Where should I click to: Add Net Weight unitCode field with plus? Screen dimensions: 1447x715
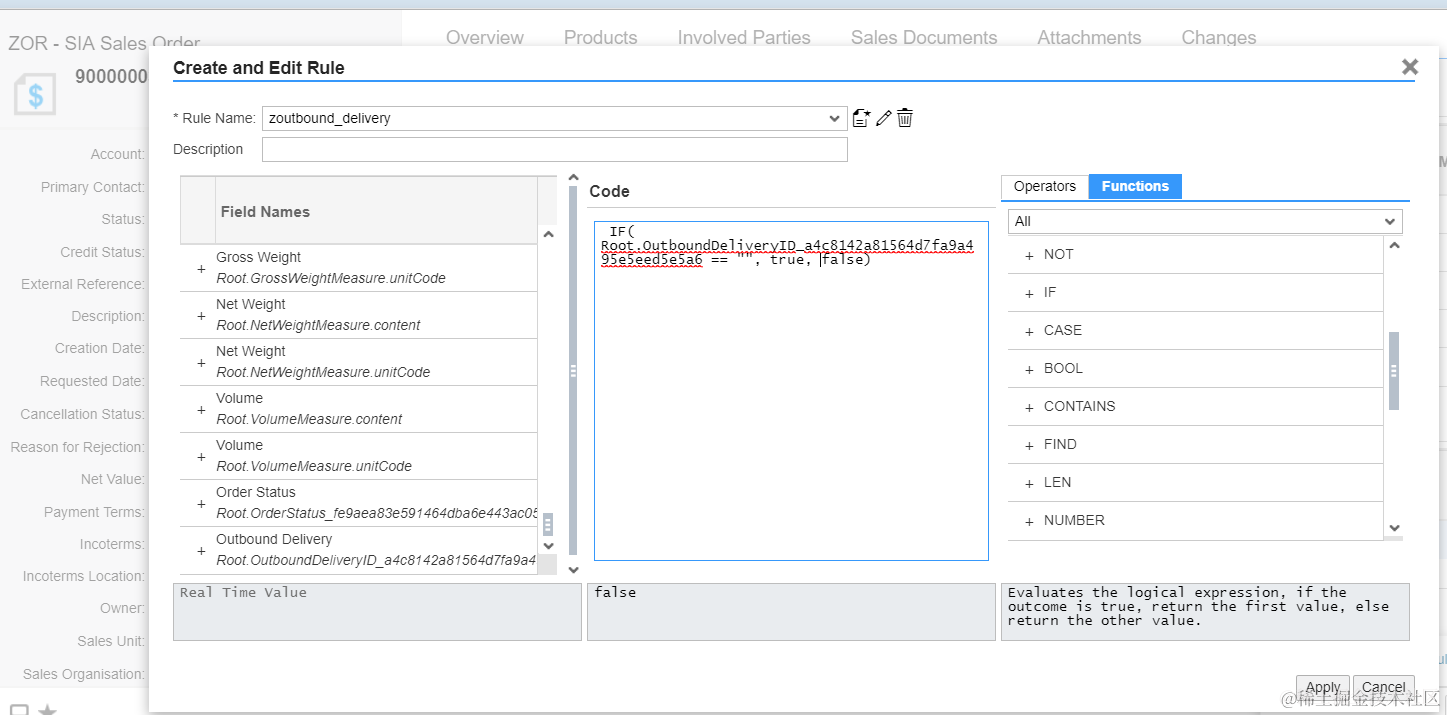click(201, 363)
